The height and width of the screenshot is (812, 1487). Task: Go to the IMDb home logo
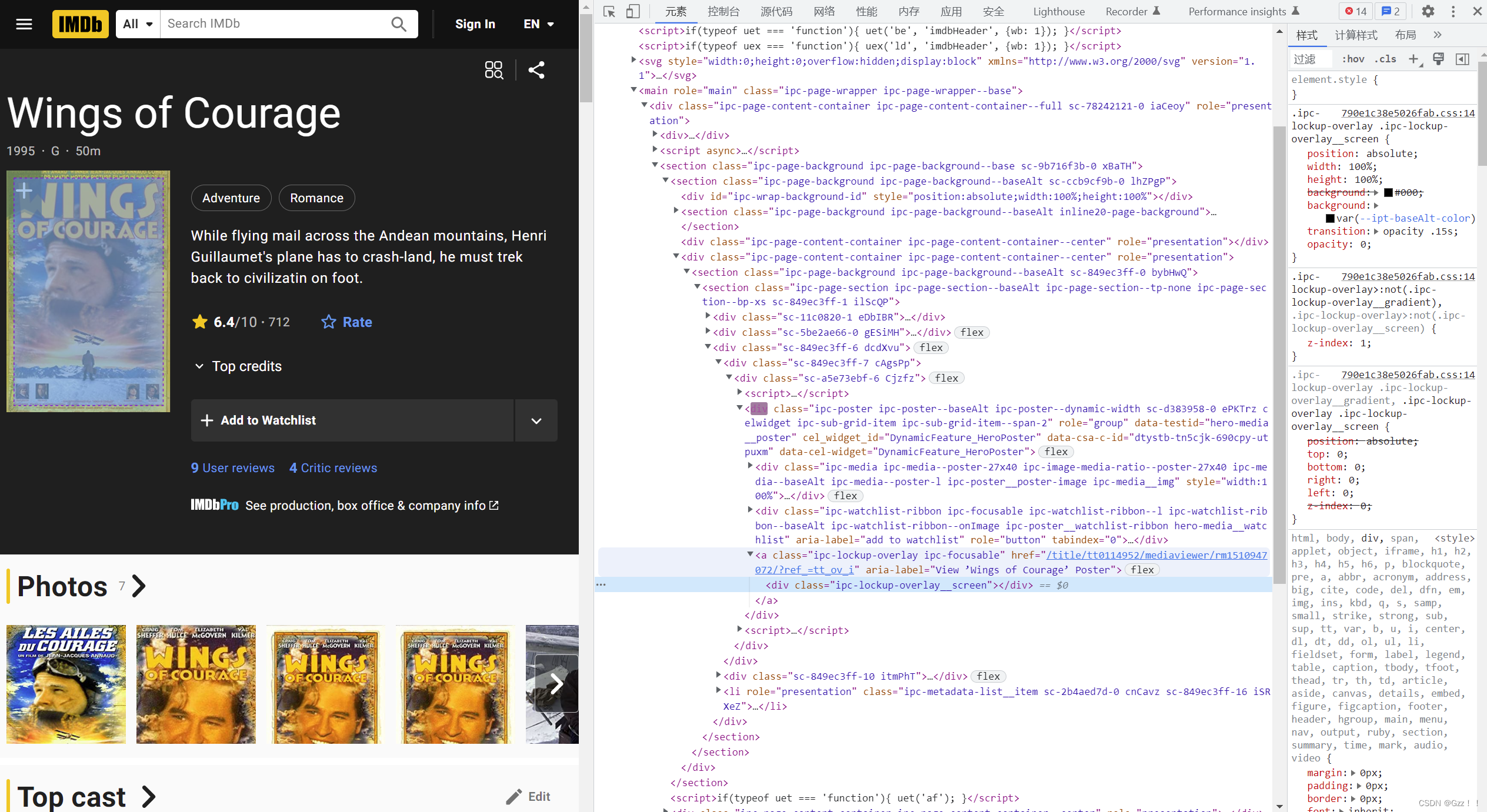(x=80, y=24)
